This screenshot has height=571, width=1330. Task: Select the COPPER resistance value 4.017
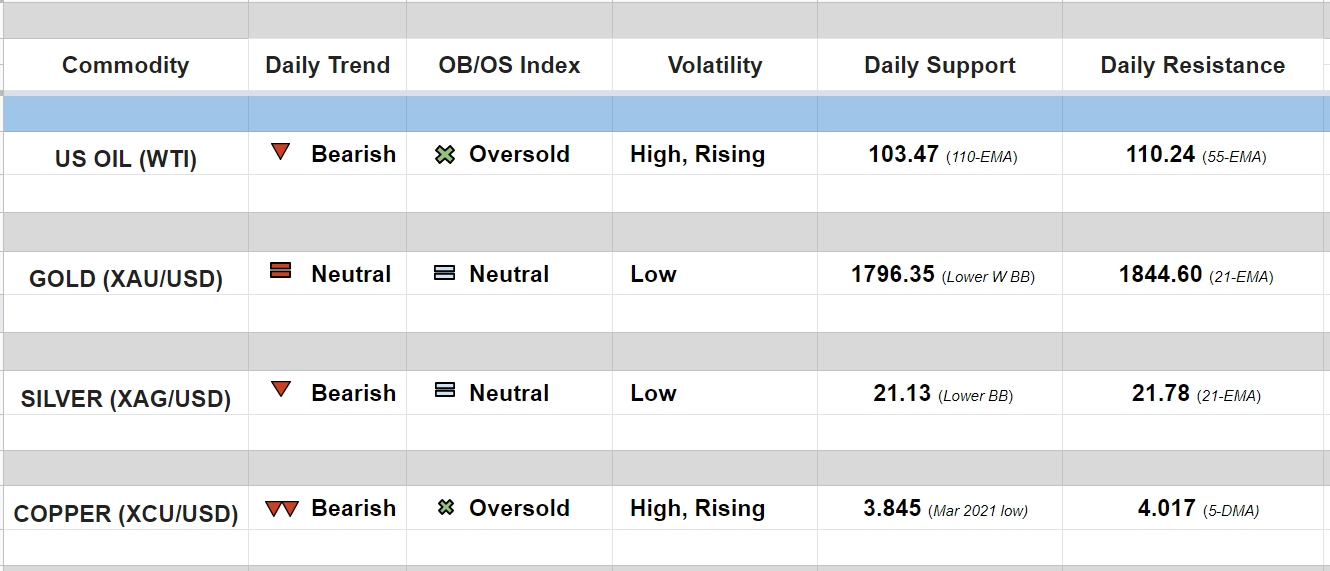[x=1166, y=508]
